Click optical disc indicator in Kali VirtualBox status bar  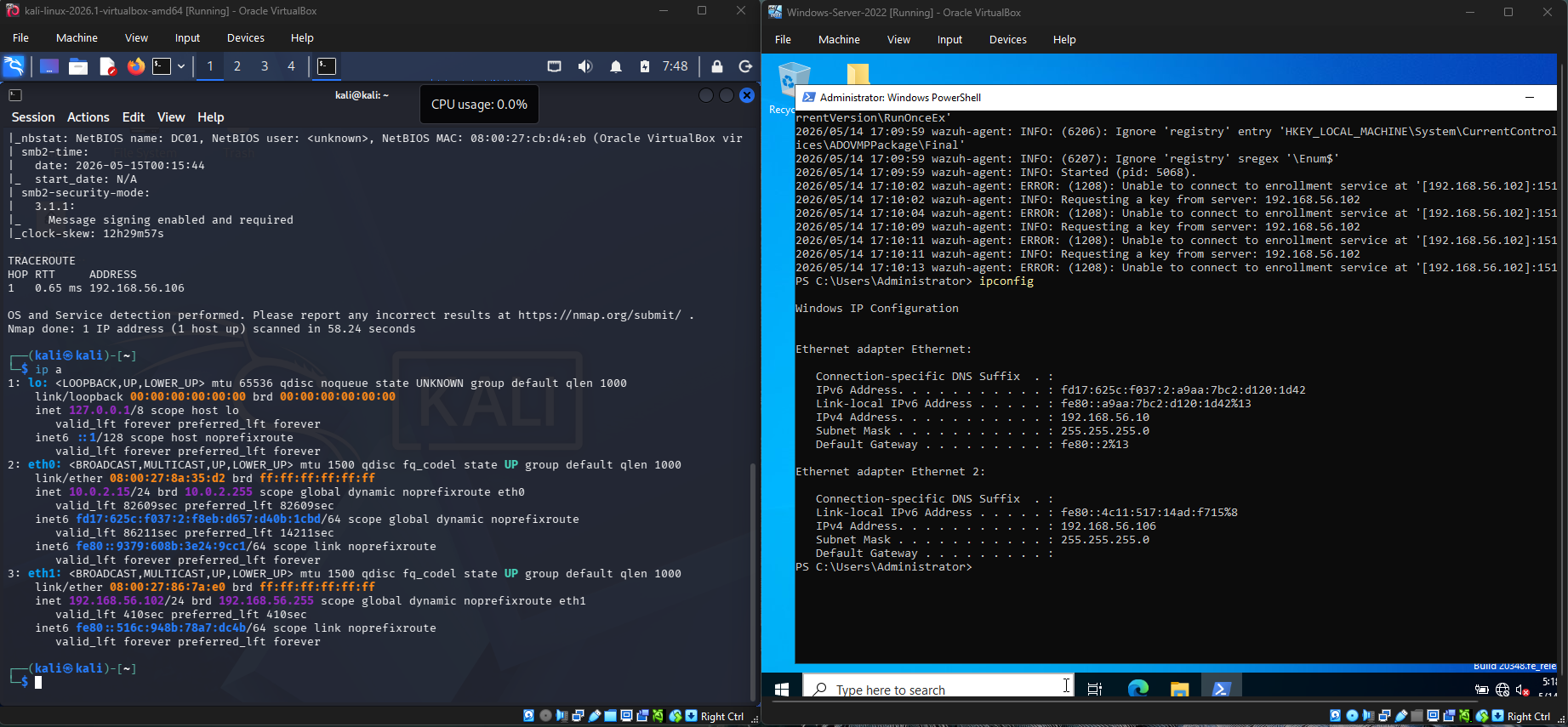546,716
